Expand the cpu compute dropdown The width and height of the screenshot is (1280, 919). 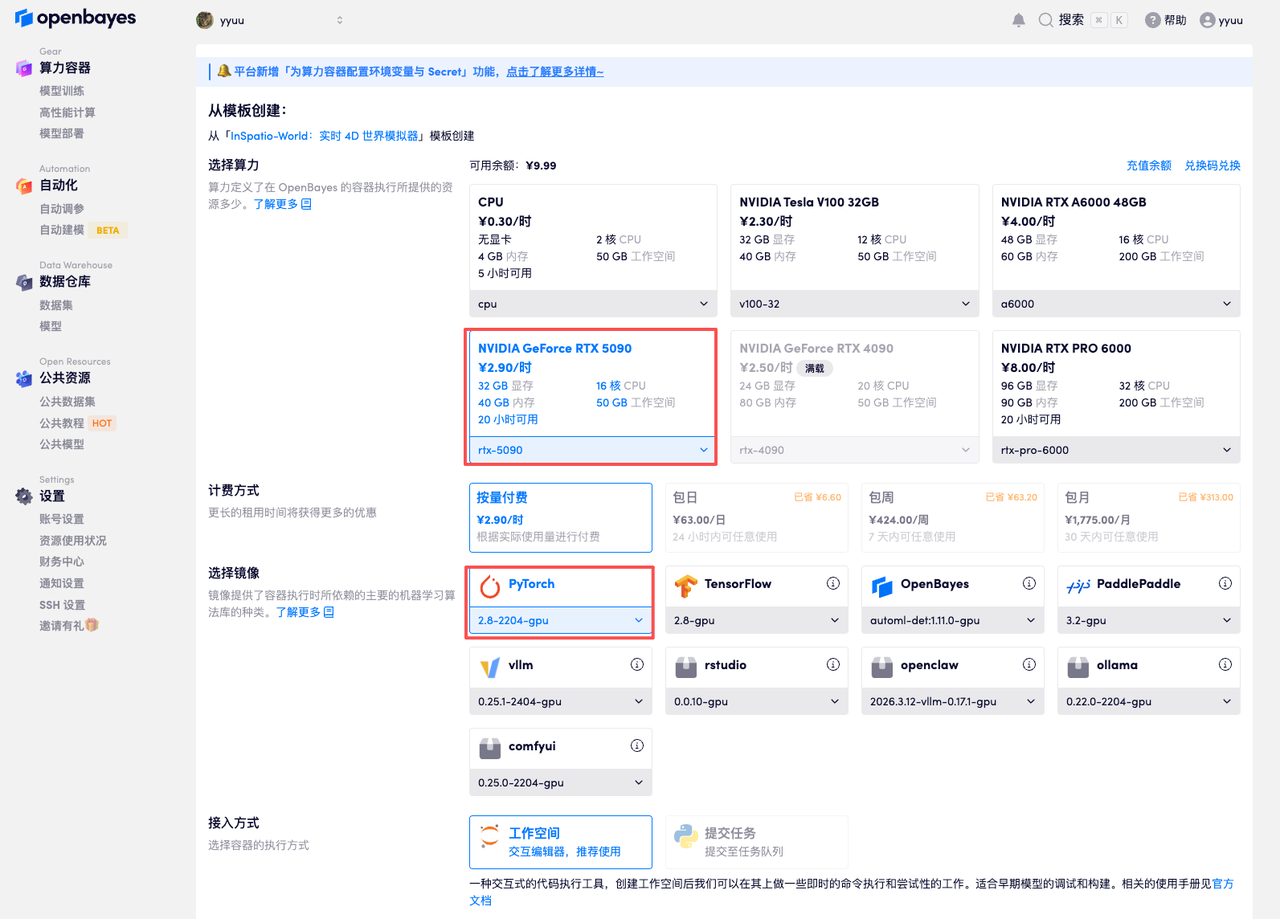pos(593,304)
